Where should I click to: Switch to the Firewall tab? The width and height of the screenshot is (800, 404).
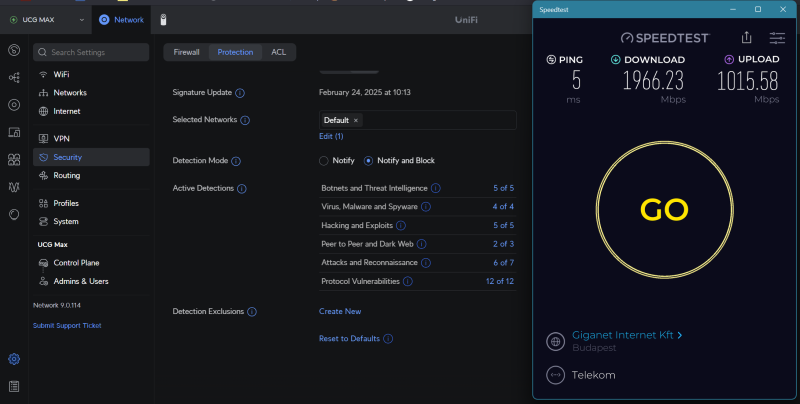click(186, 52)
